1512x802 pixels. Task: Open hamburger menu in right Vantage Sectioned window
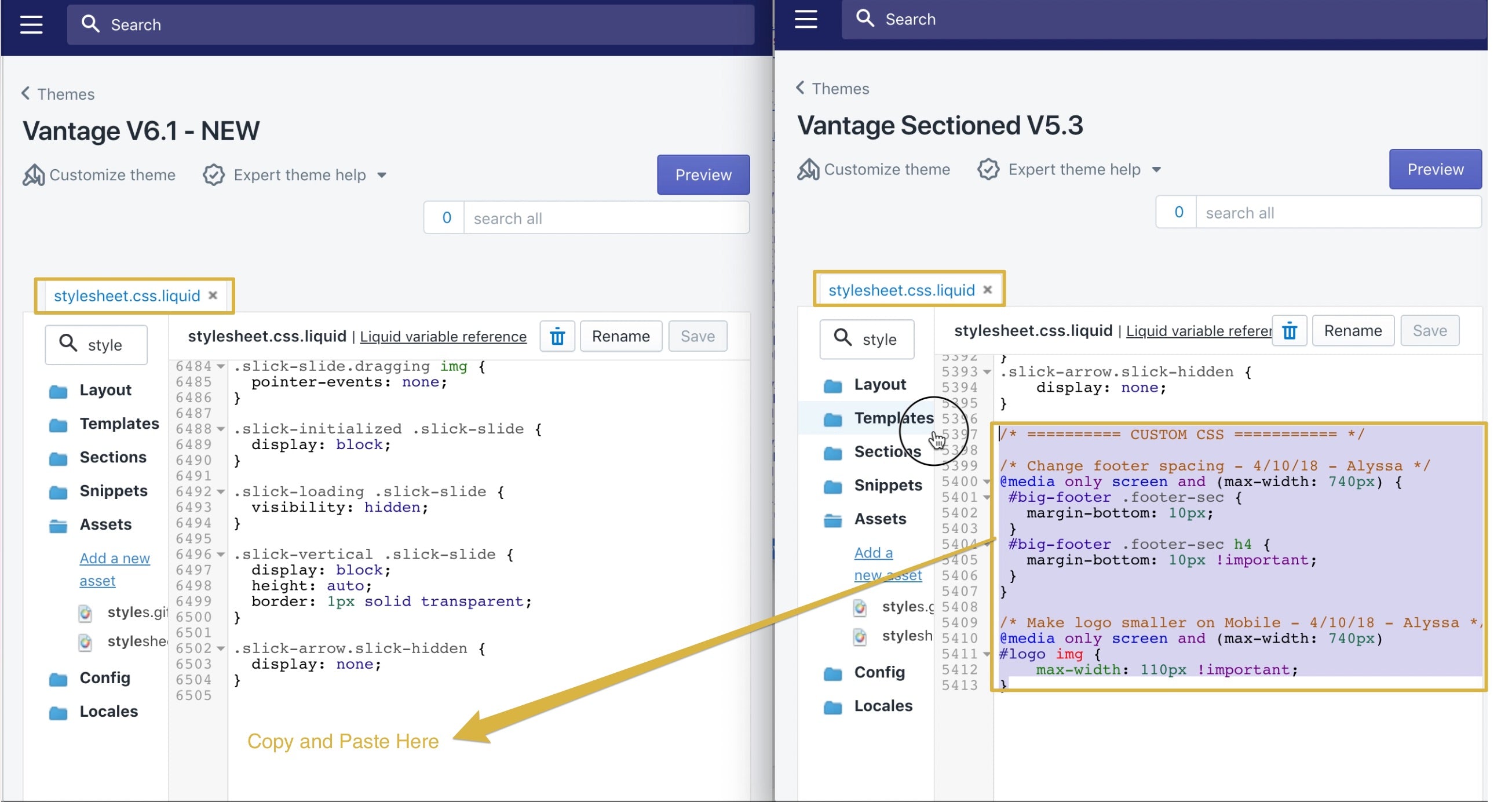(805, 19)
